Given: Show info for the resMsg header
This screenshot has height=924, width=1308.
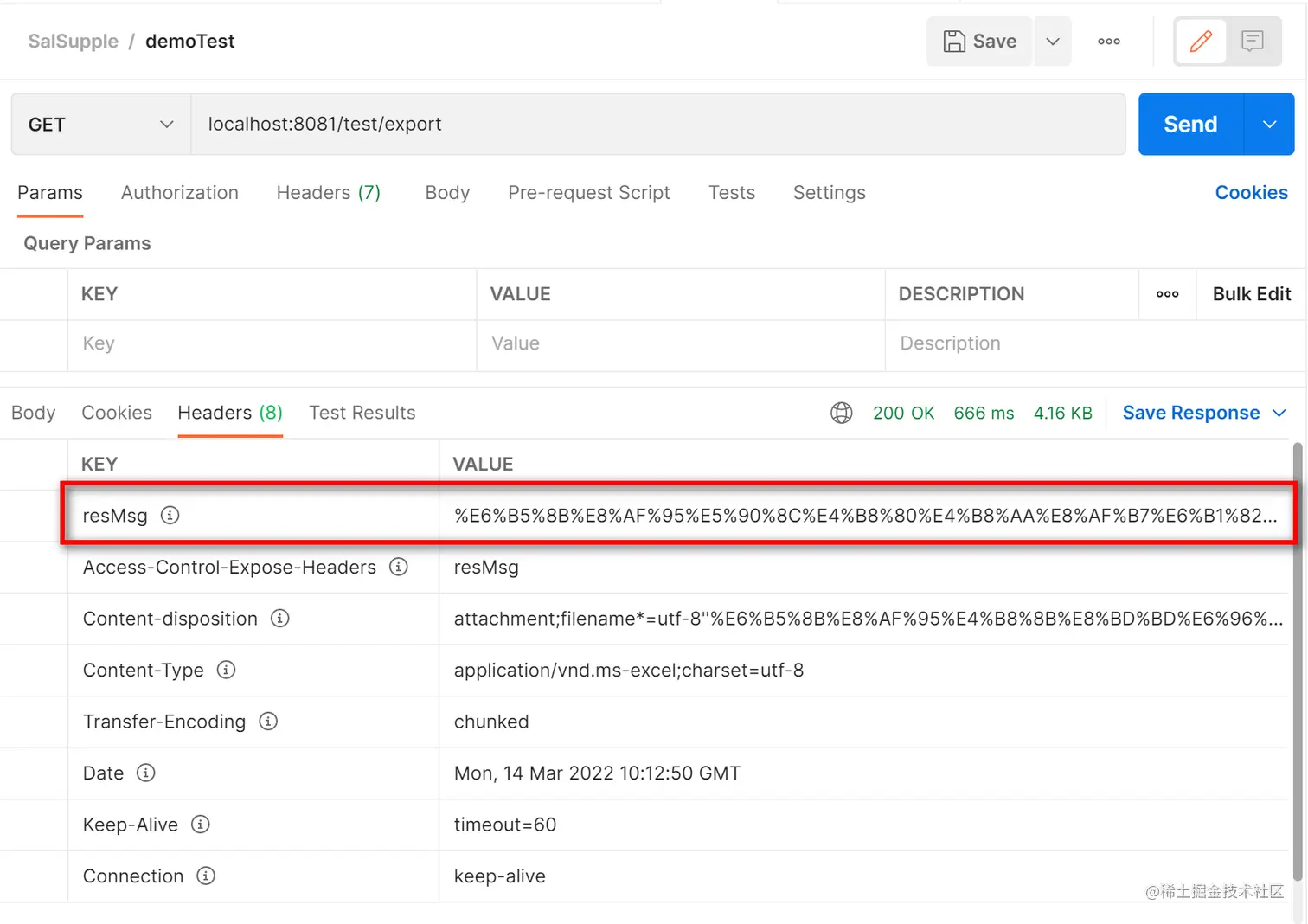Looking at the screenshot, I should (x=170, y=516).
